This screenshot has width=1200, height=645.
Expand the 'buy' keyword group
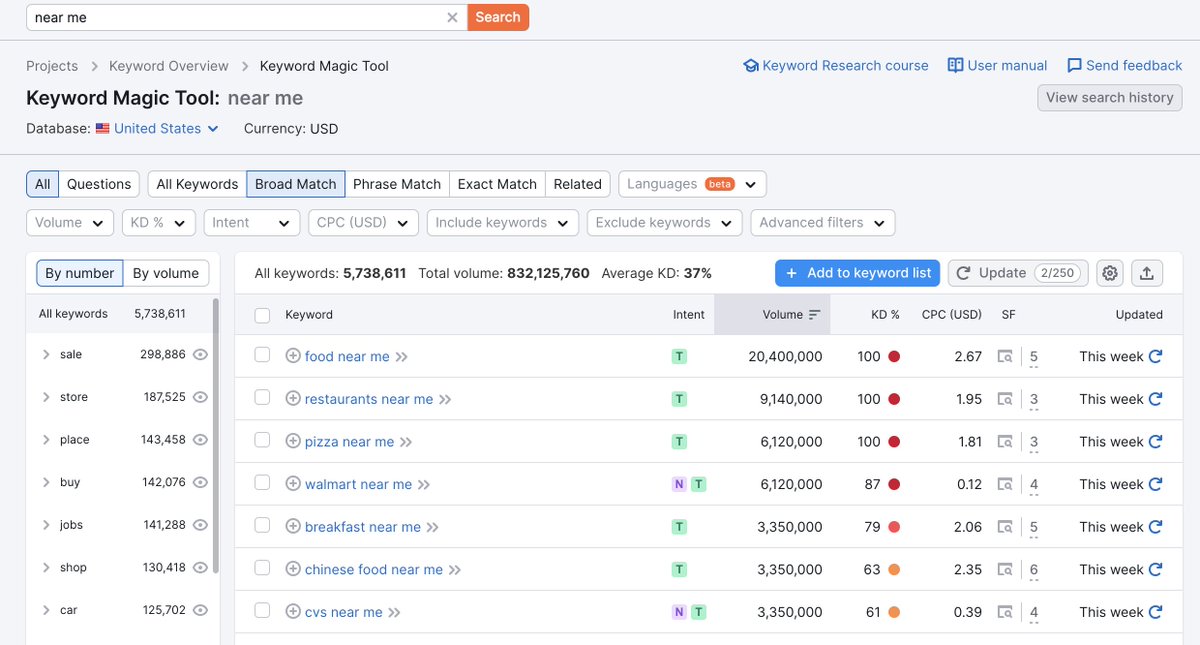[x=46, y=482]
